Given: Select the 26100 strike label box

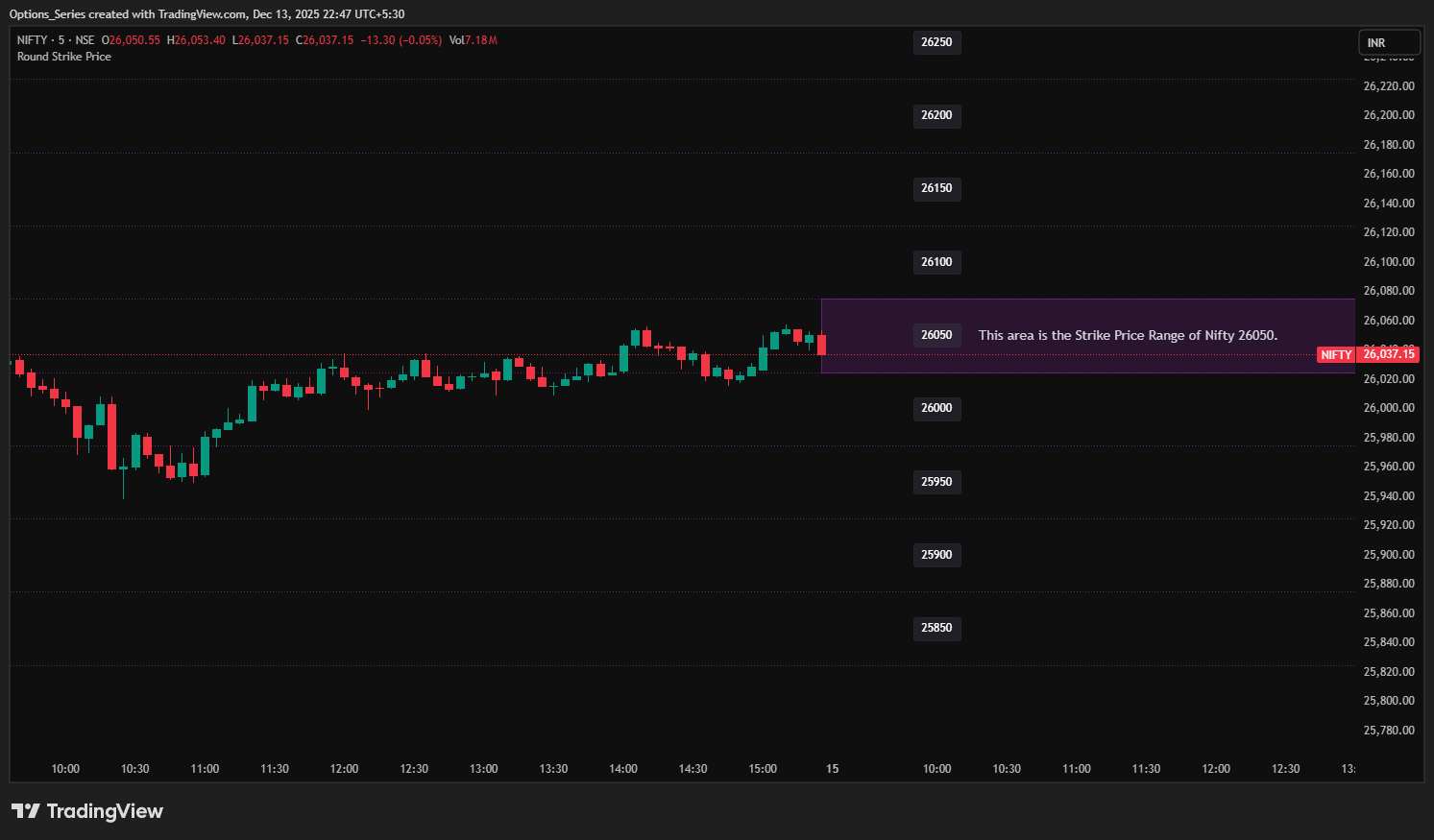Looking at the screenshot, I should (x=936, y=262).
